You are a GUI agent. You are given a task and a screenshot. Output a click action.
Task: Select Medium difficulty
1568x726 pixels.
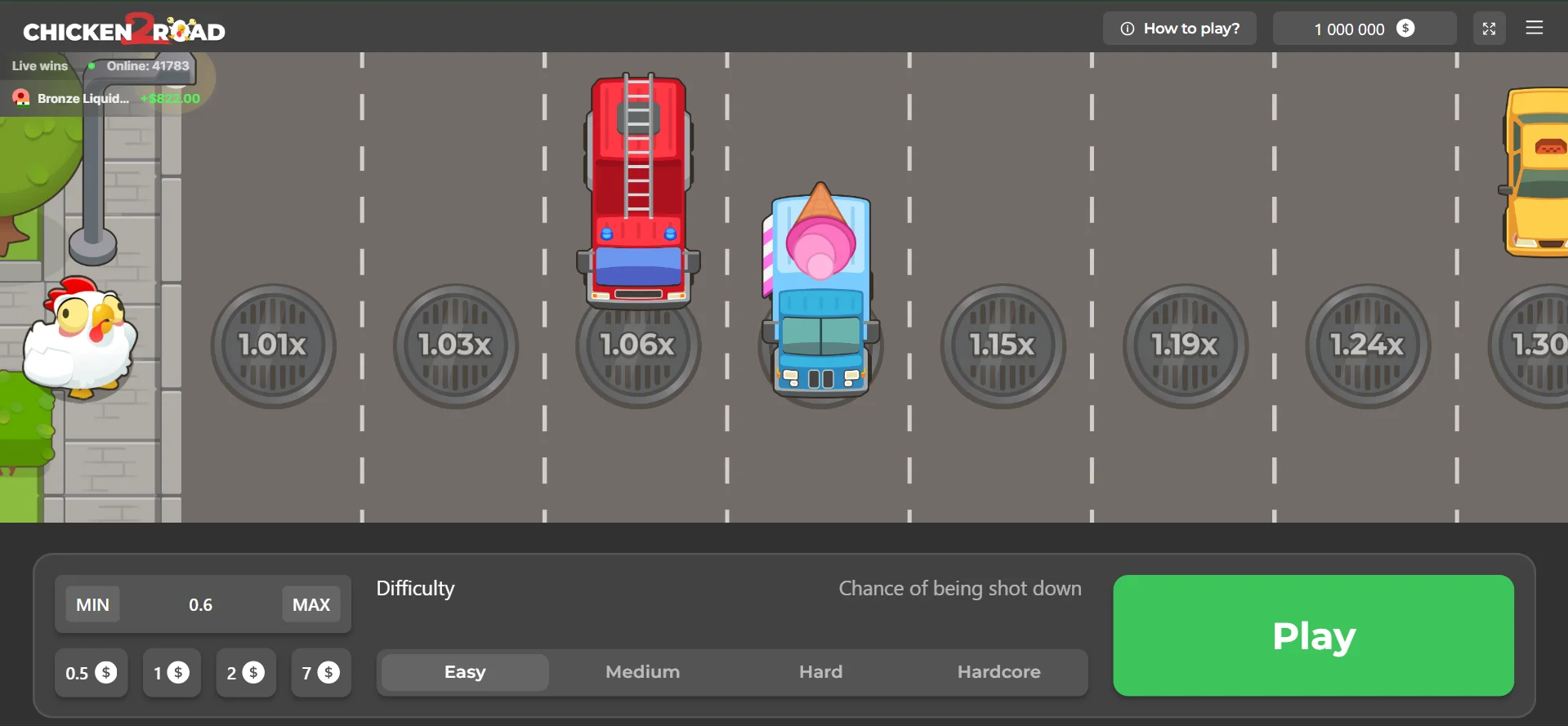pyautogui.click(x=643, y=672)
